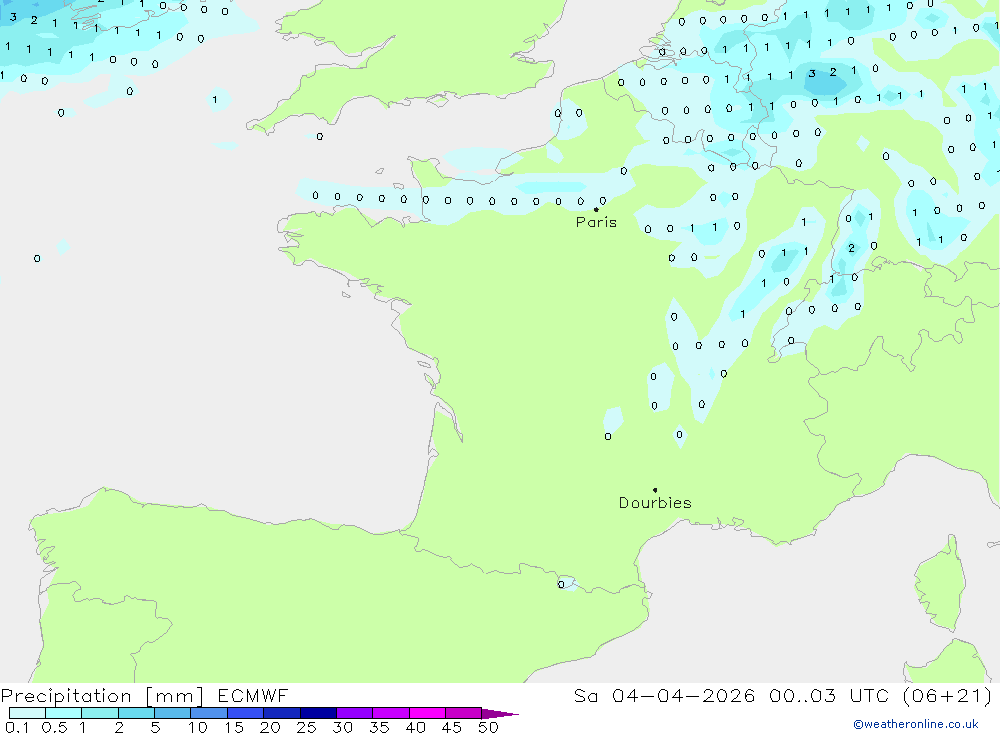Click the date text 'Sa 04-04-2026'
Screen dimensions: 1000x733
664,695
